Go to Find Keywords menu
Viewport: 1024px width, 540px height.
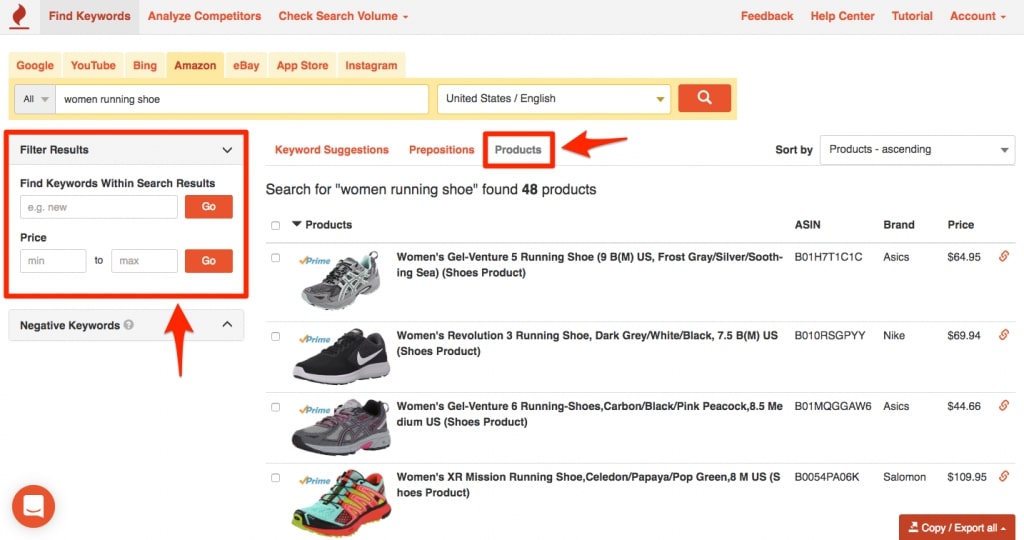[89, 16]
